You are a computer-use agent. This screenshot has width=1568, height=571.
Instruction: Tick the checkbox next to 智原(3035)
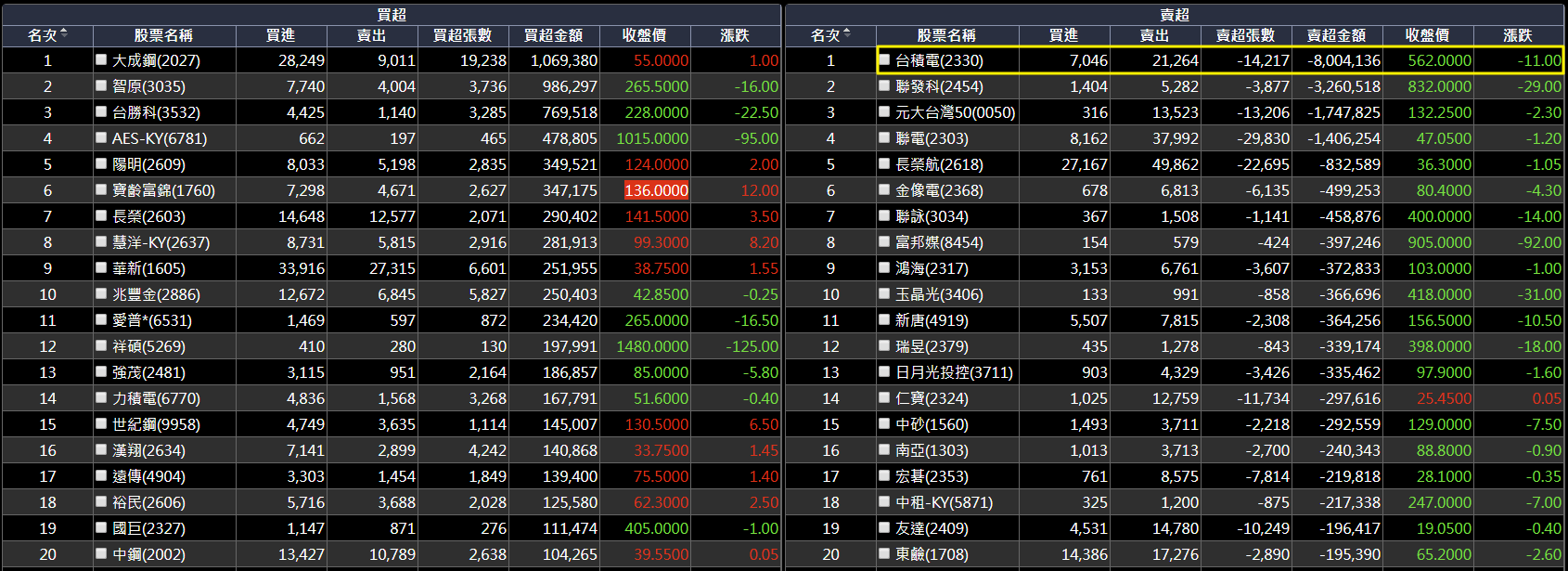coord(101,85)
